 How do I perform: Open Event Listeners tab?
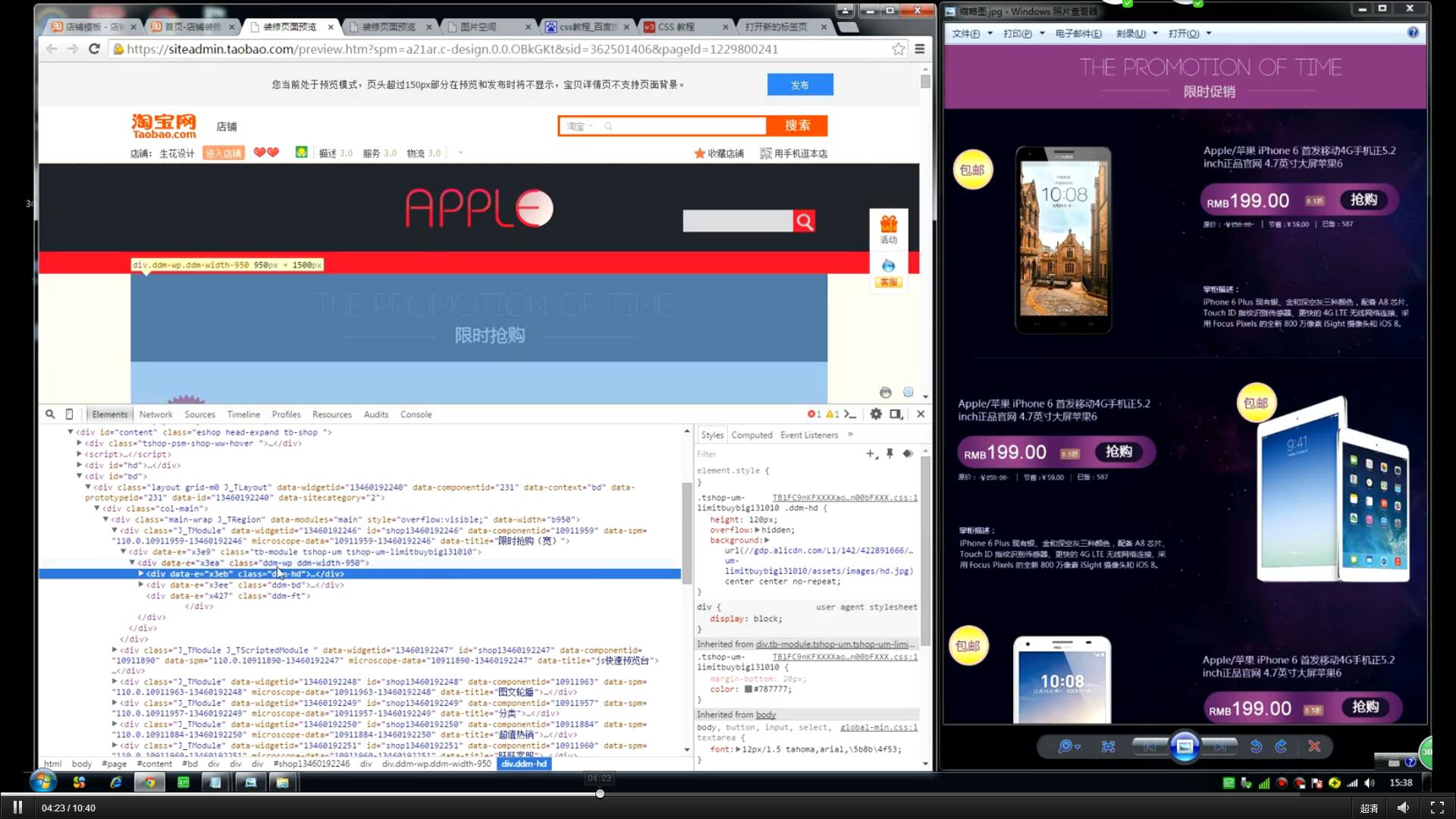tap(809, 435)
